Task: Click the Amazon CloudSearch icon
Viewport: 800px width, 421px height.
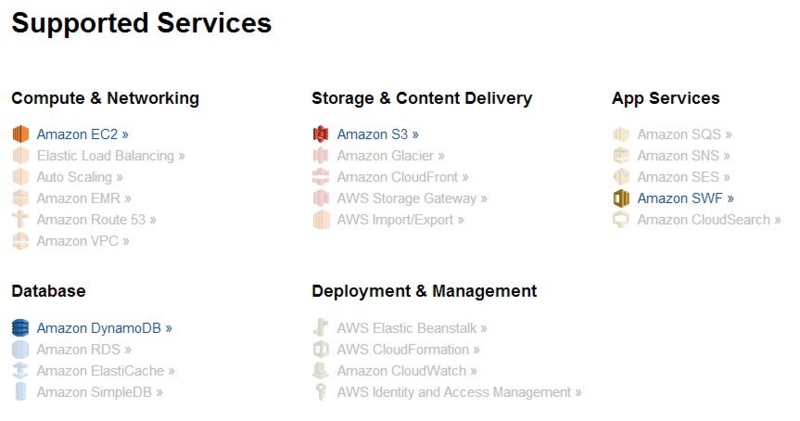Action: [x=621, y=220]
